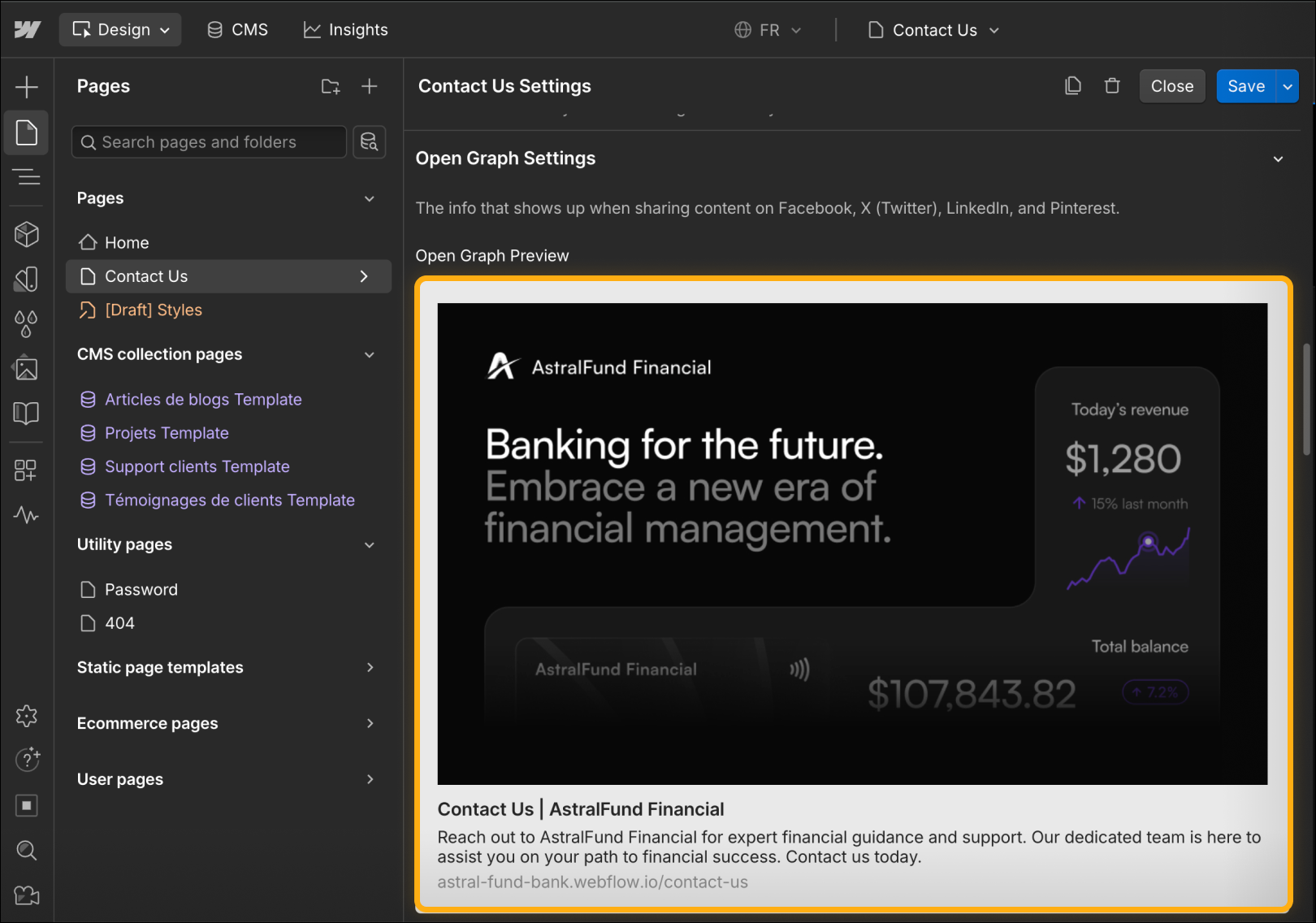Click the astral-fund-bank.webflow.io/contact-us URL text

(592, 882)
